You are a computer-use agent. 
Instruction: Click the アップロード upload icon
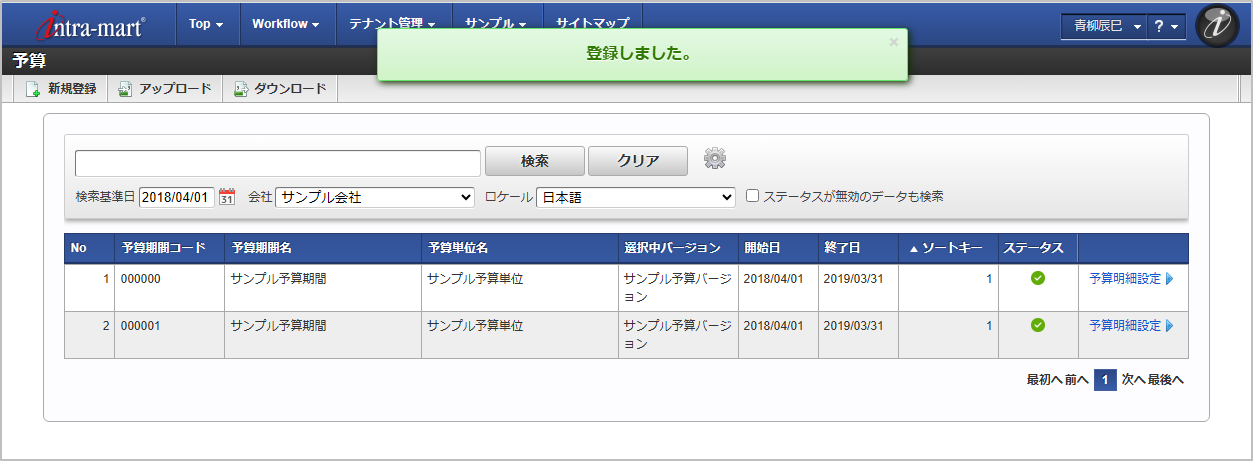coord(125,89)
